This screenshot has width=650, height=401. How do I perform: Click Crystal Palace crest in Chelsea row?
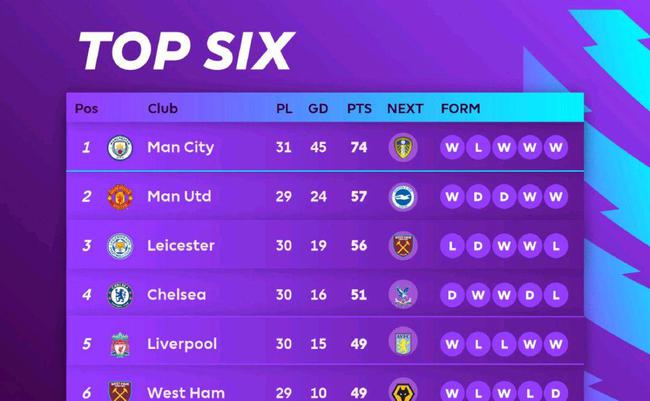click(x=403, y=295)
